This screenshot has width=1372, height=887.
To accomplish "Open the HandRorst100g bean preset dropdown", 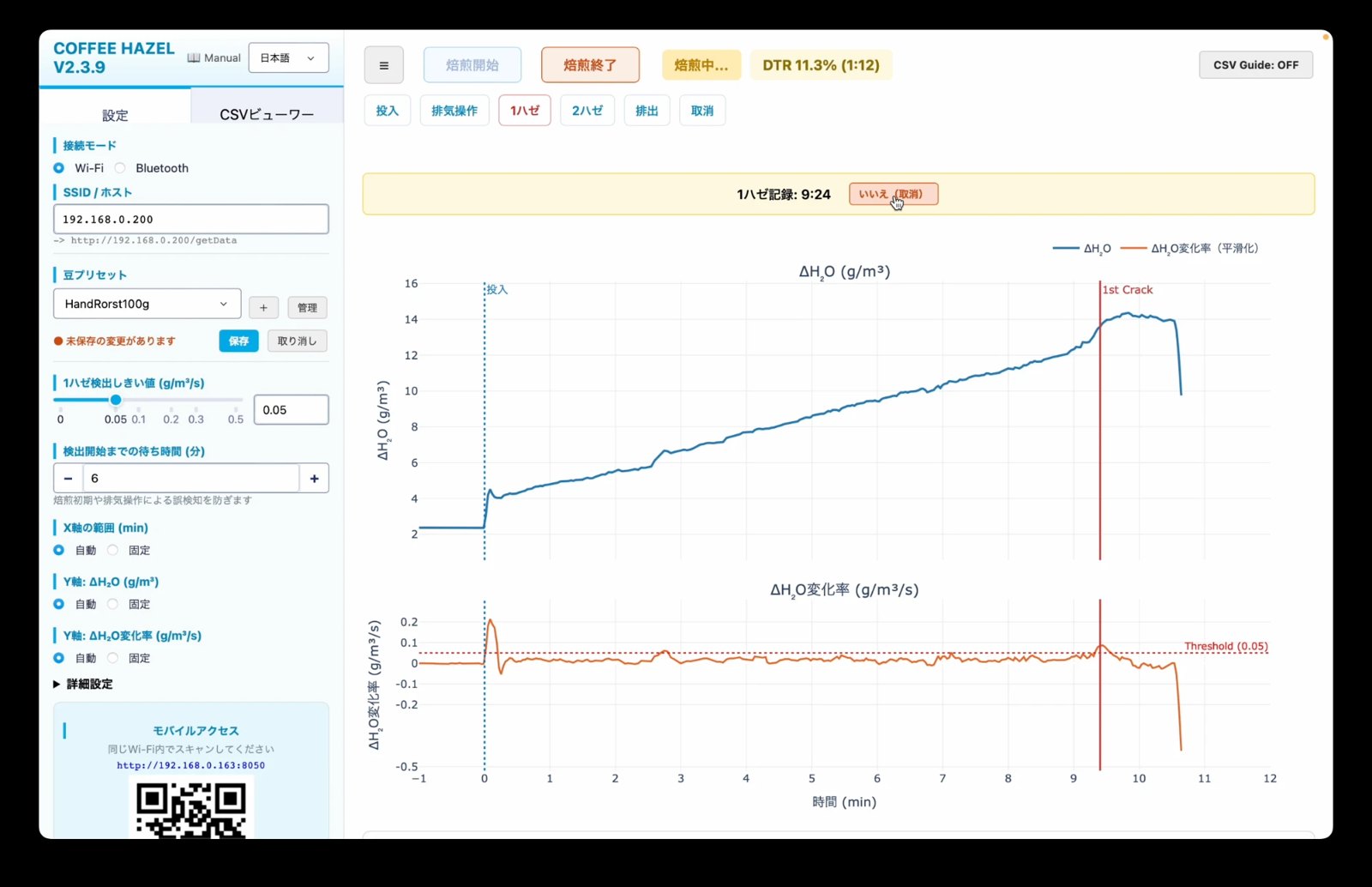I will [x=147, y=304].
